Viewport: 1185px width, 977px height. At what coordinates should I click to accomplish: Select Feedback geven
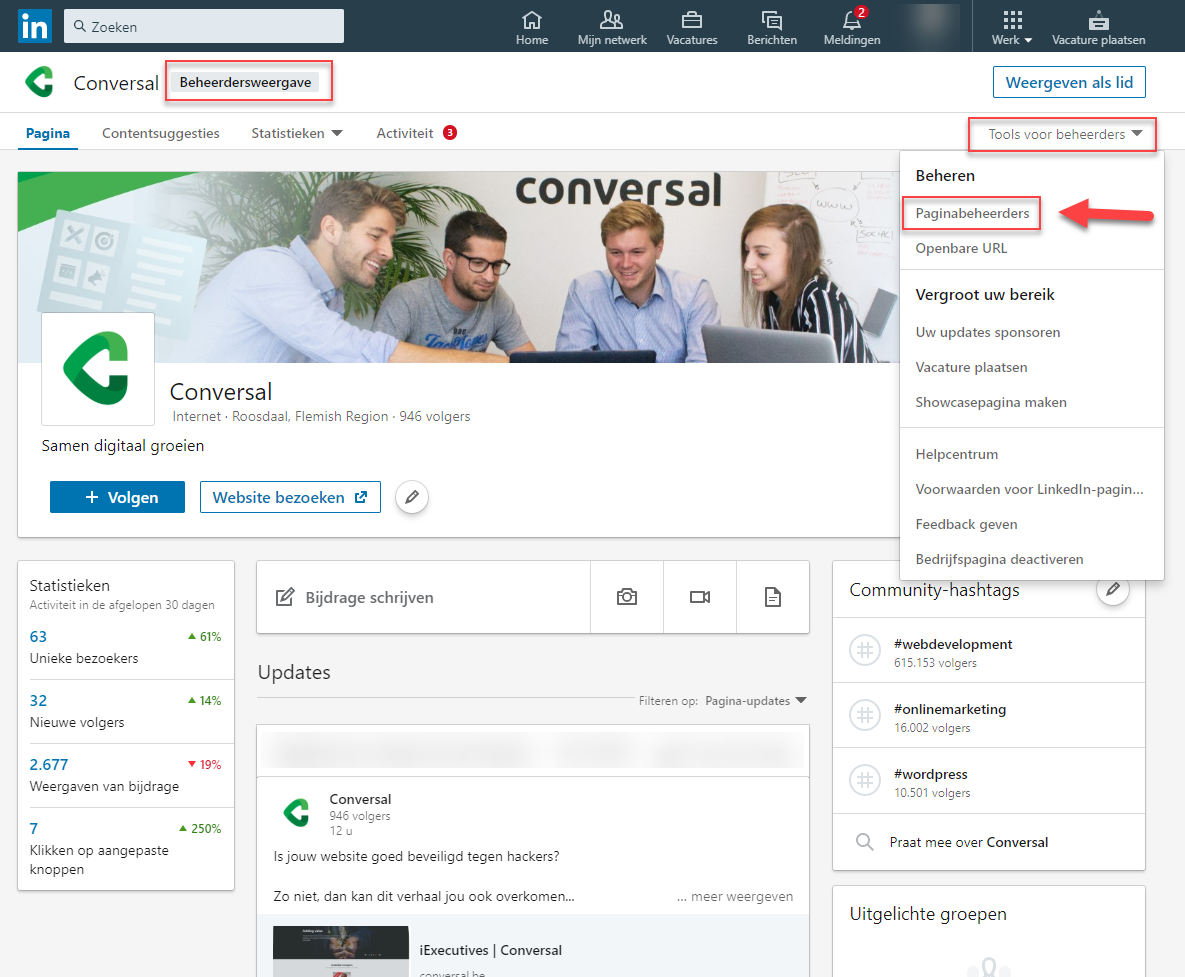[x=966, y=524]
